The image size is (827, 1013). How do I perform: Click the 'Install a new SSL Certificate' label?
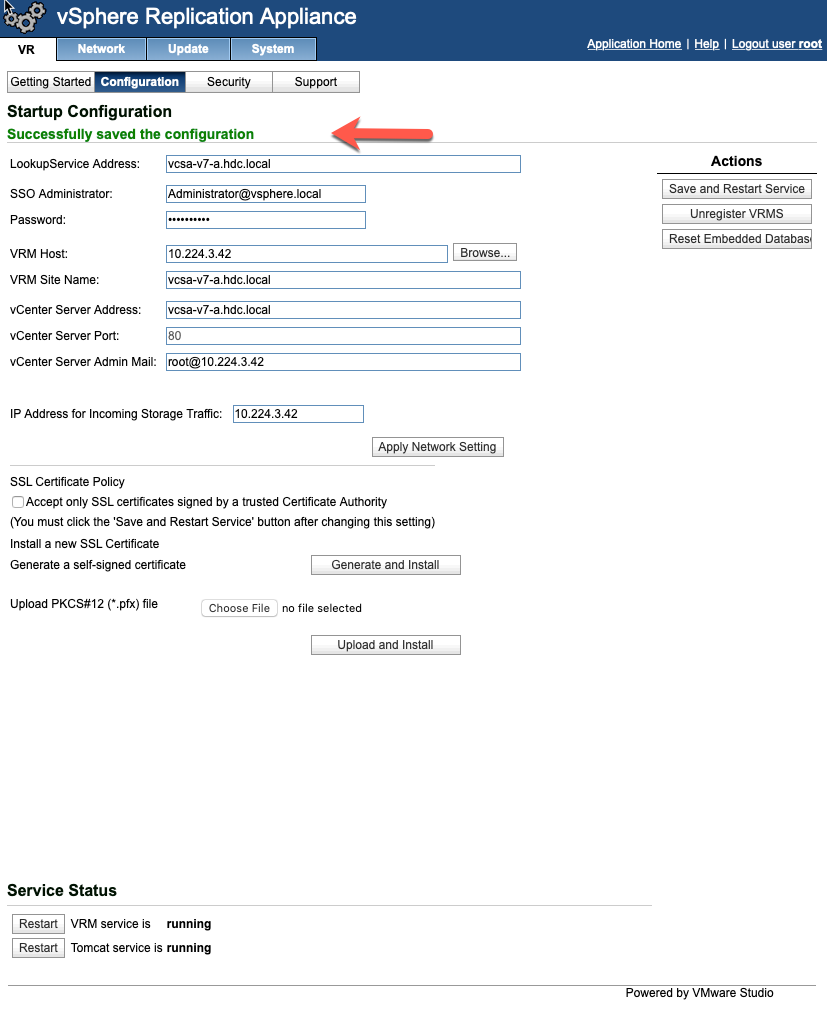click(85, 544)
